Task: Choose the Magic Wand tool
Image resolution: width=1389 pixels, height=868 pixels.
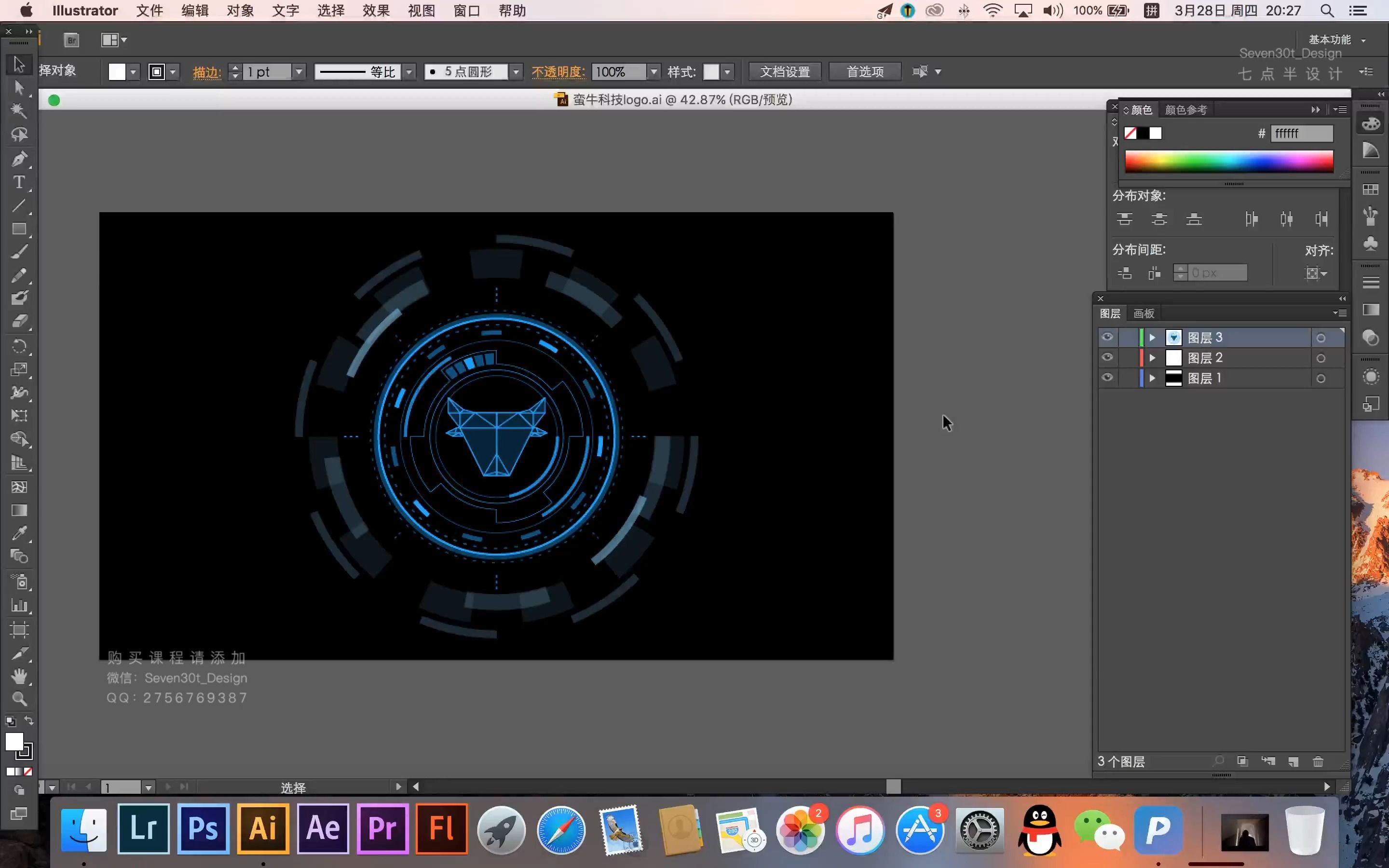Action: click(19, 110)
